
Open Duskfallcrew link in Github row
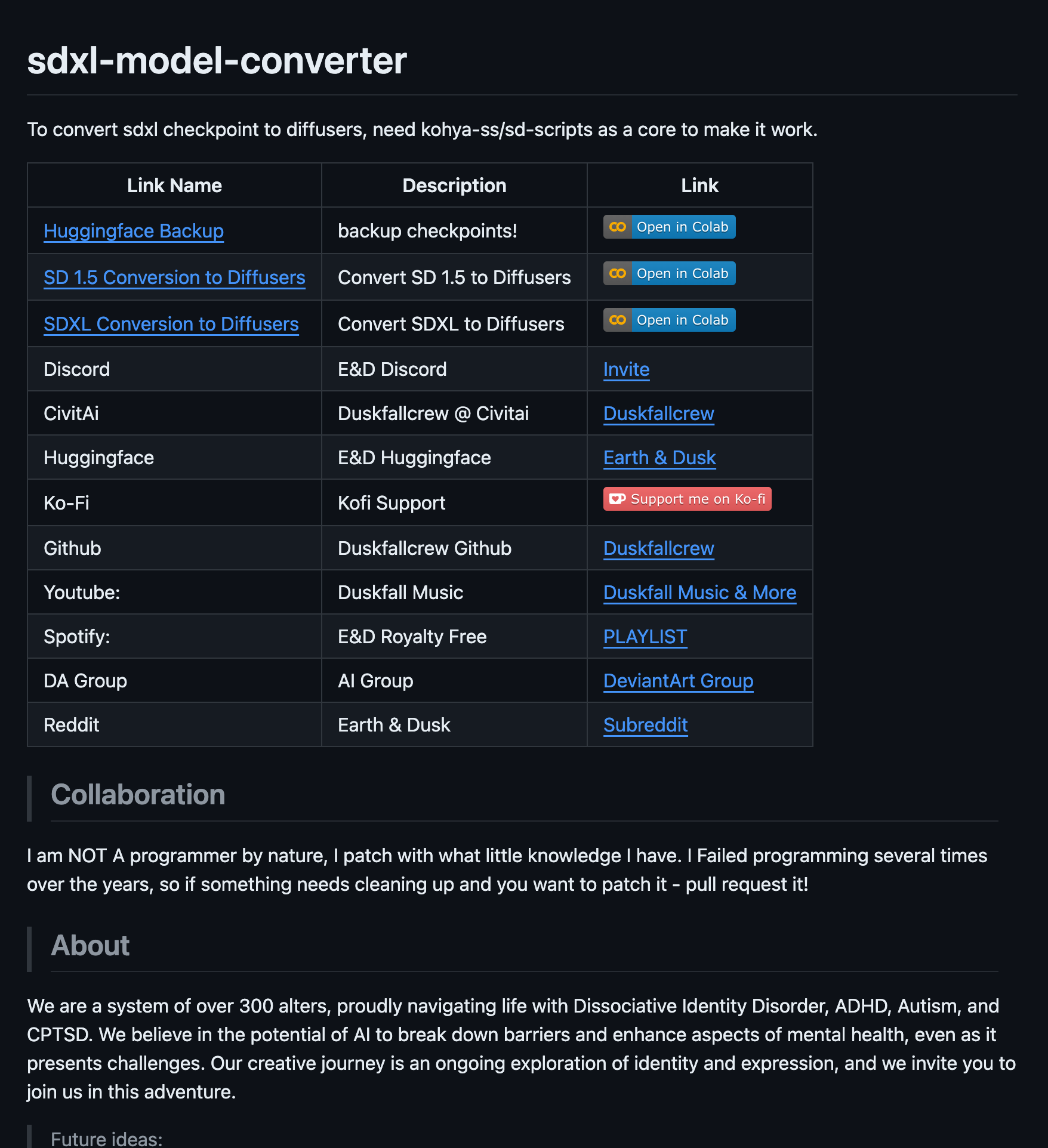point(658,548)
